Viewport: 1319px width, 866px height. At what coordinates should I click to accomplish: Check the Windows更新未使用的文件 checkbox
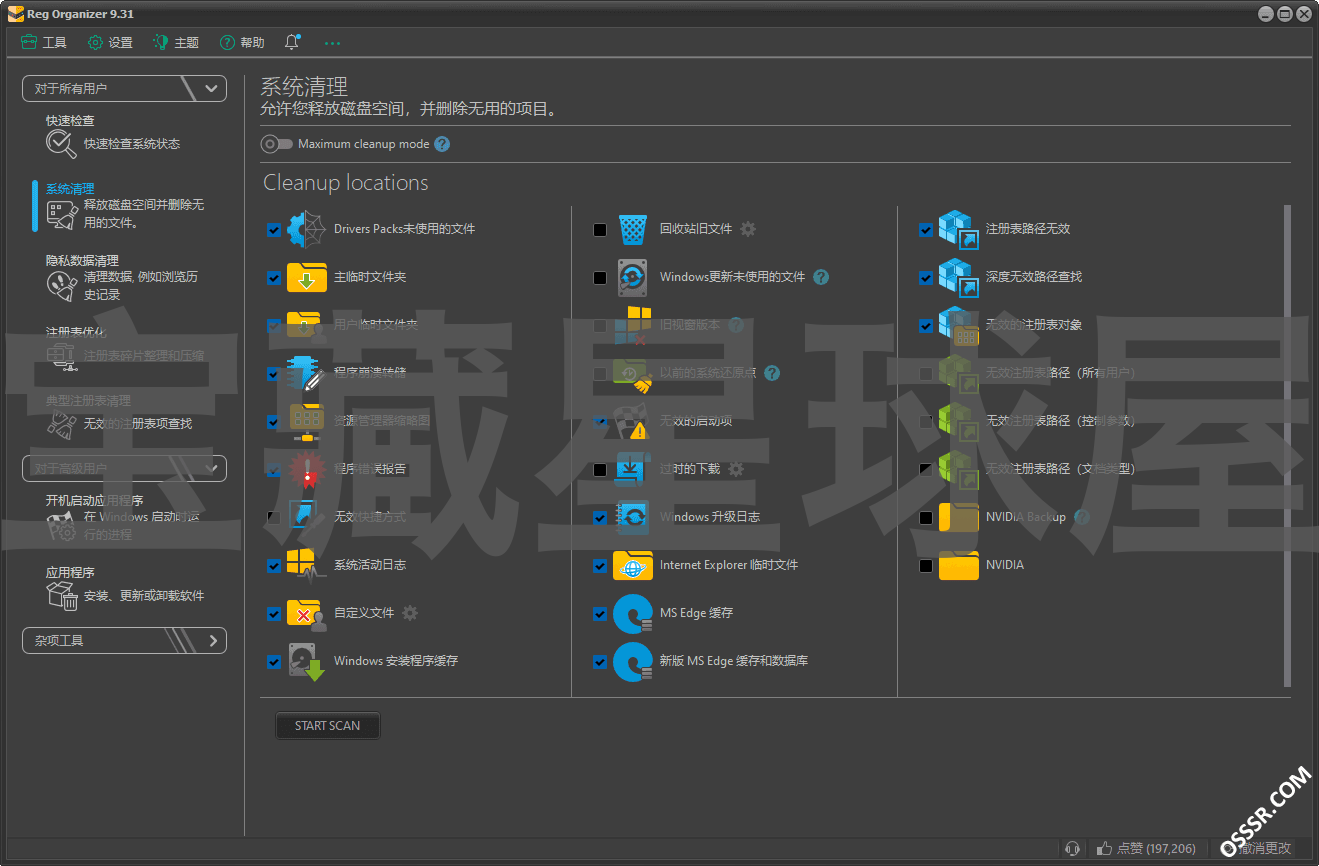tap(600, 278)
